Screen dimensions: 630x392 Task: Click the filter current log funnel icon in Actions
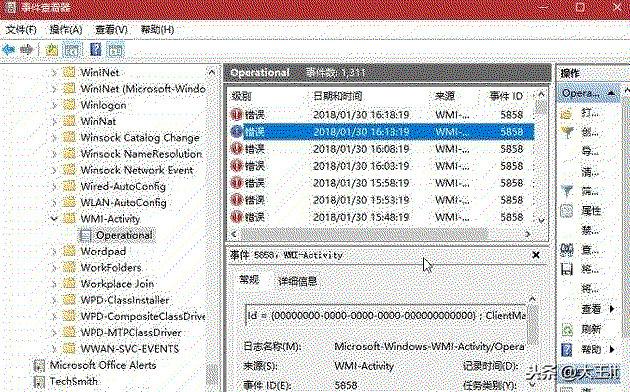(x=567, y=191)
